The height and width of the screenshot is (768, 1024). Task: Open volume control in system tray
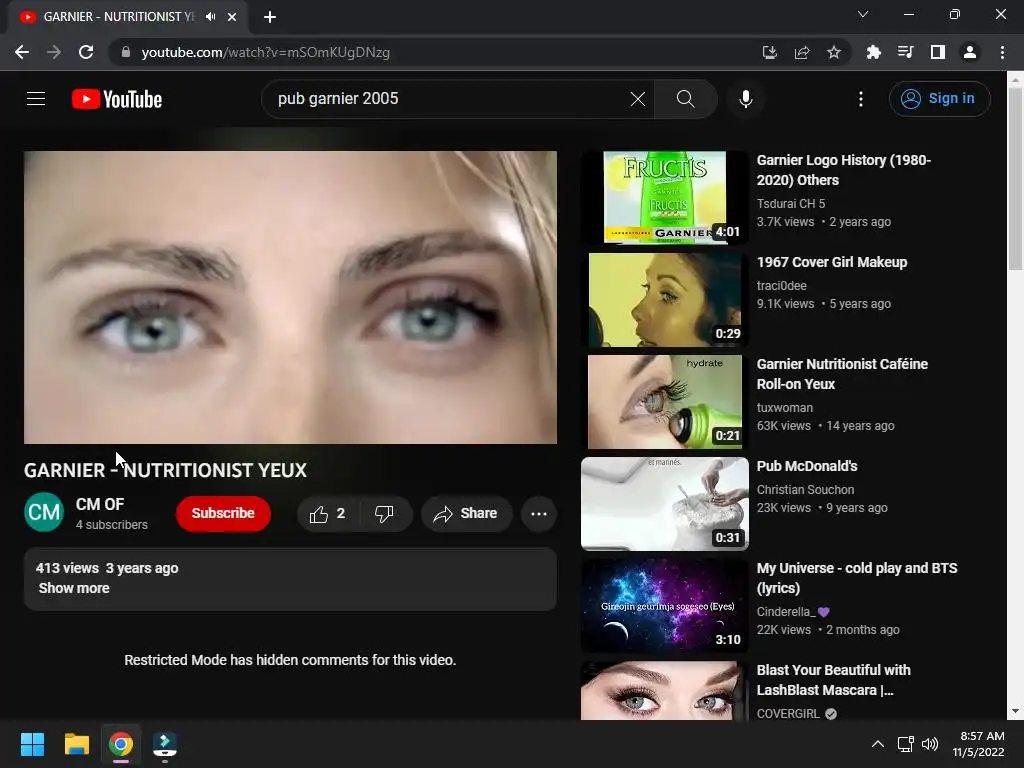coord(930,744)
